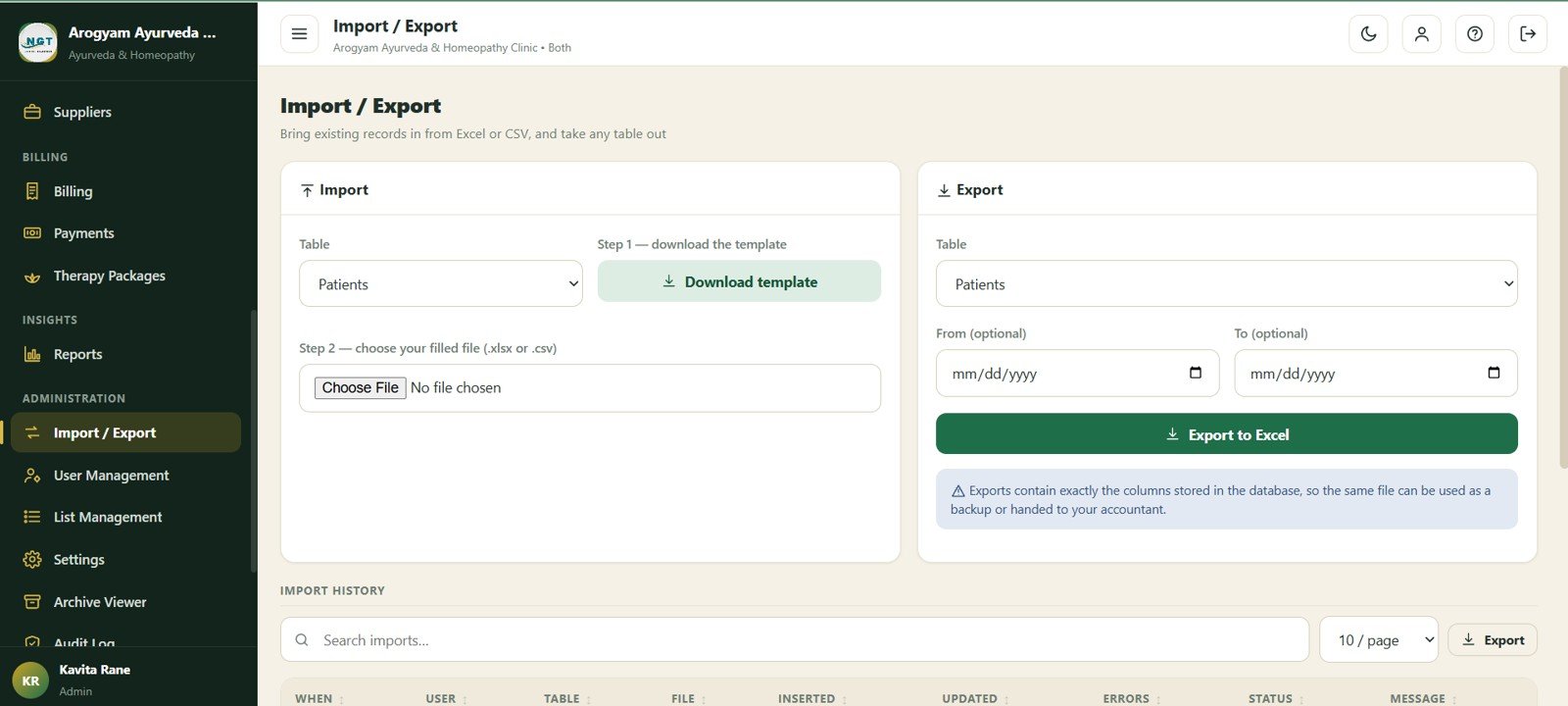The width and height of the screenshot is (1568, 706).
Task: Open the user profile icon button
Action: (1421, 33)
